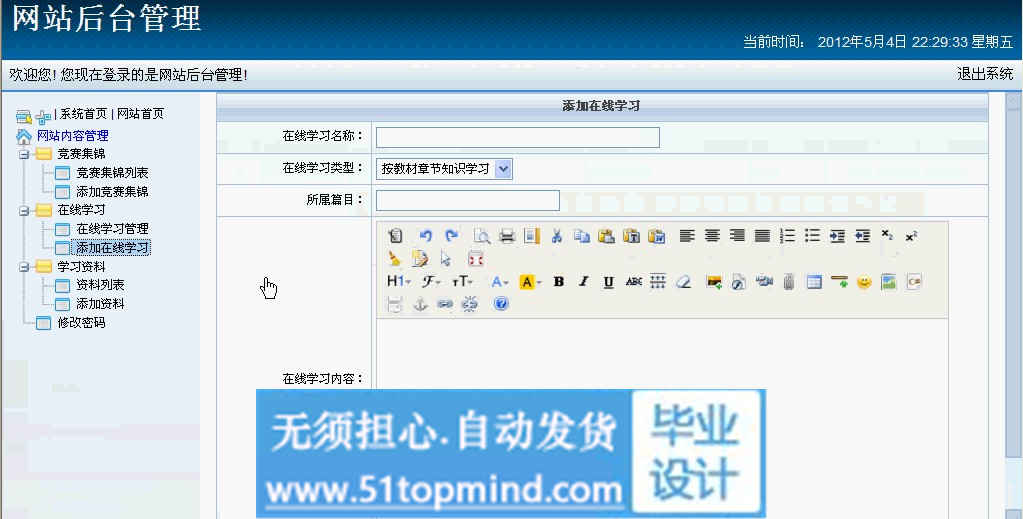Align text right in editor
The width and height of the screenshot is (1023, 519).
tap(737, 236)
